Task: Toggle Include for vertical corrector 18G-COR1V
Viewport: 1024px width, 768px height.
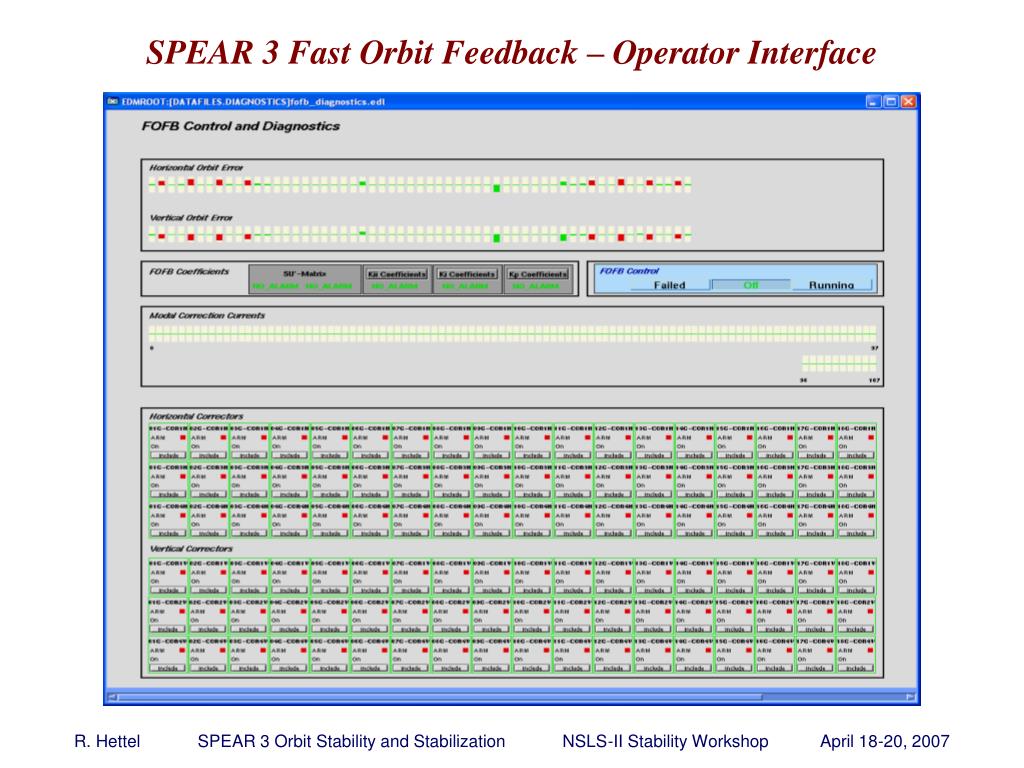Action: click(857, 590)
